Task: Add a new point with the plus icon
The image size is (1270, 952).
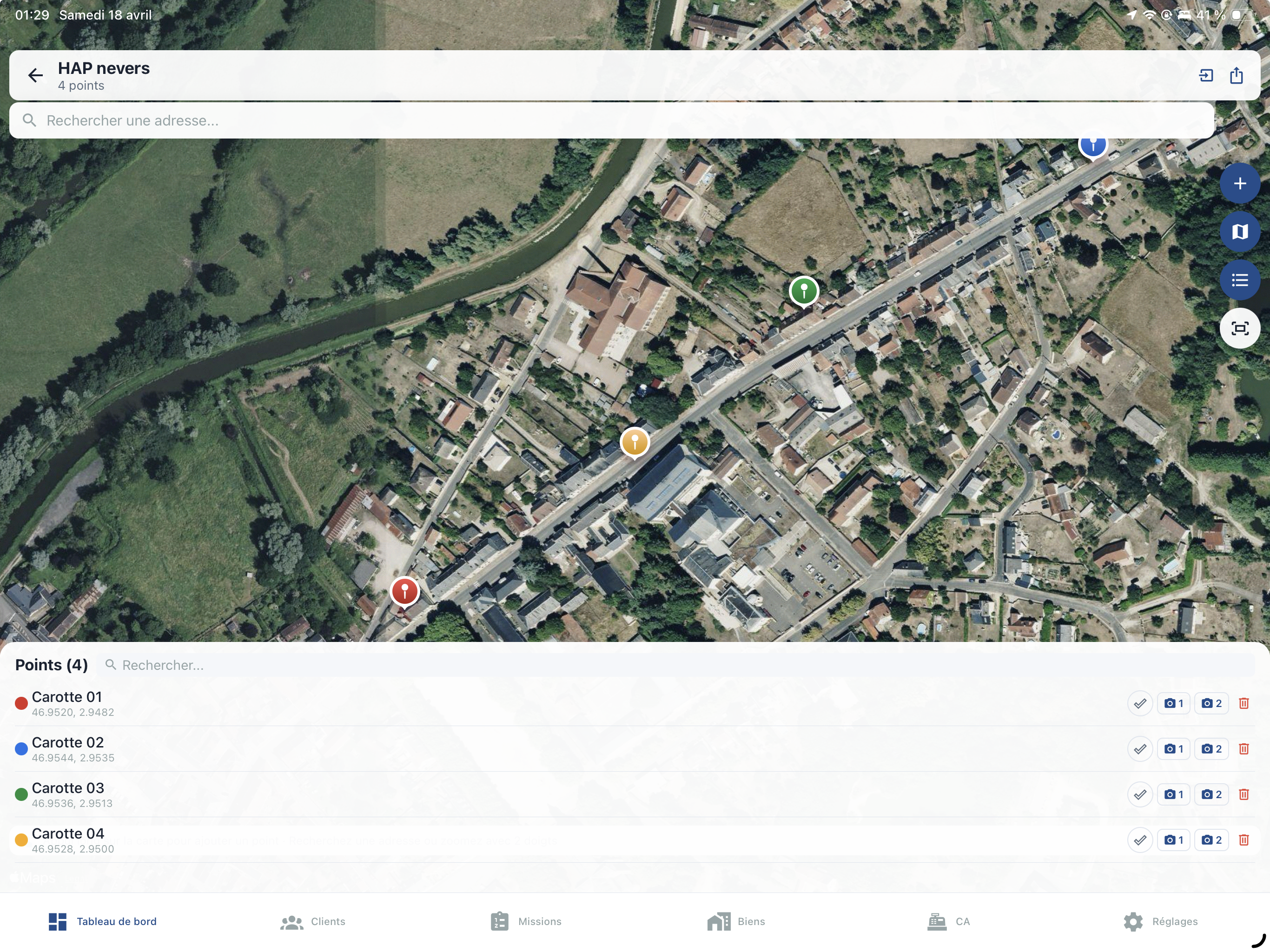Action: click(x=1240, y=183)
